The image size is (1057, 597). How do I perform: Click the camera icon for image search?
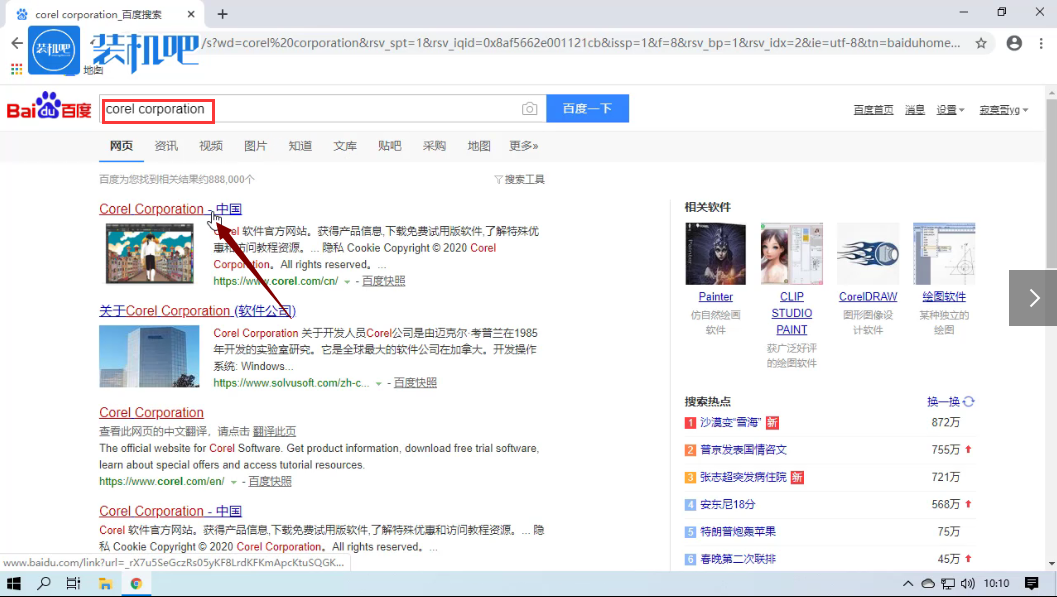529,108
